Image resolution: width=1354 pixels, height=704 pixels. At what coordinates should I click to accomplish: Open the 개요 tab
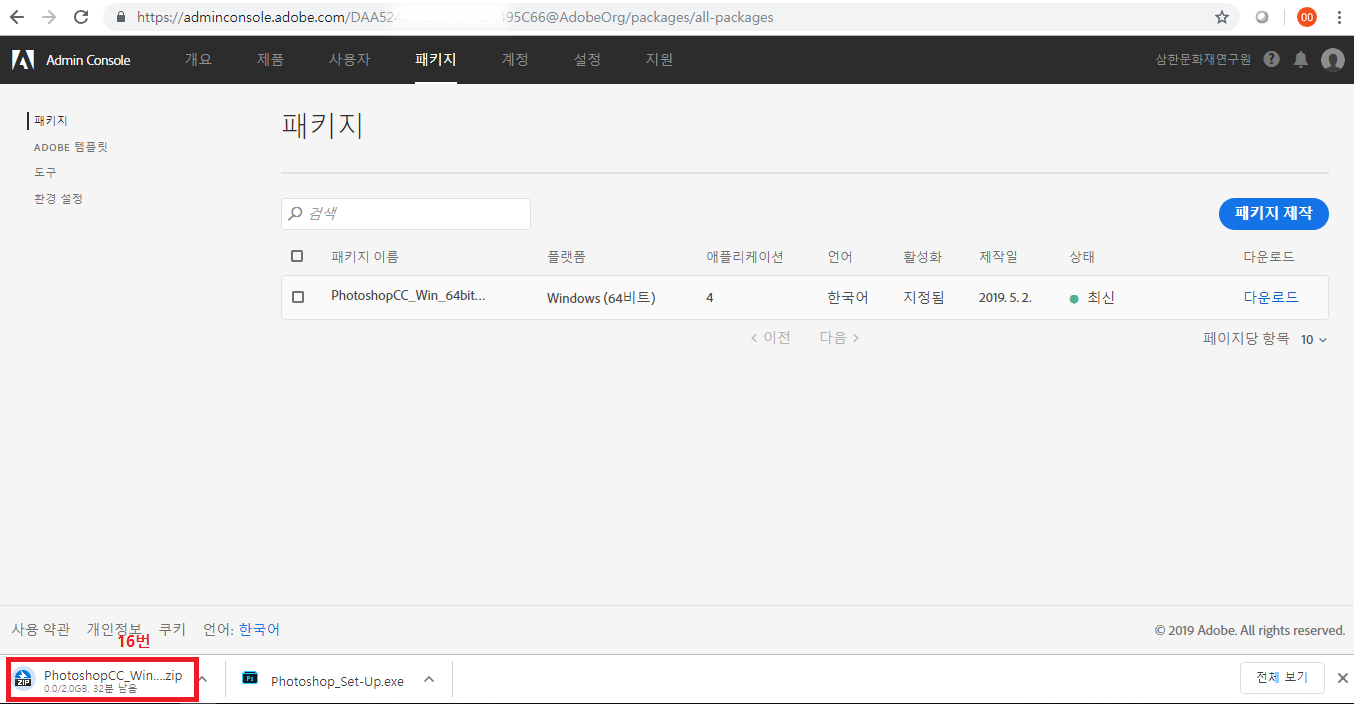198,59
